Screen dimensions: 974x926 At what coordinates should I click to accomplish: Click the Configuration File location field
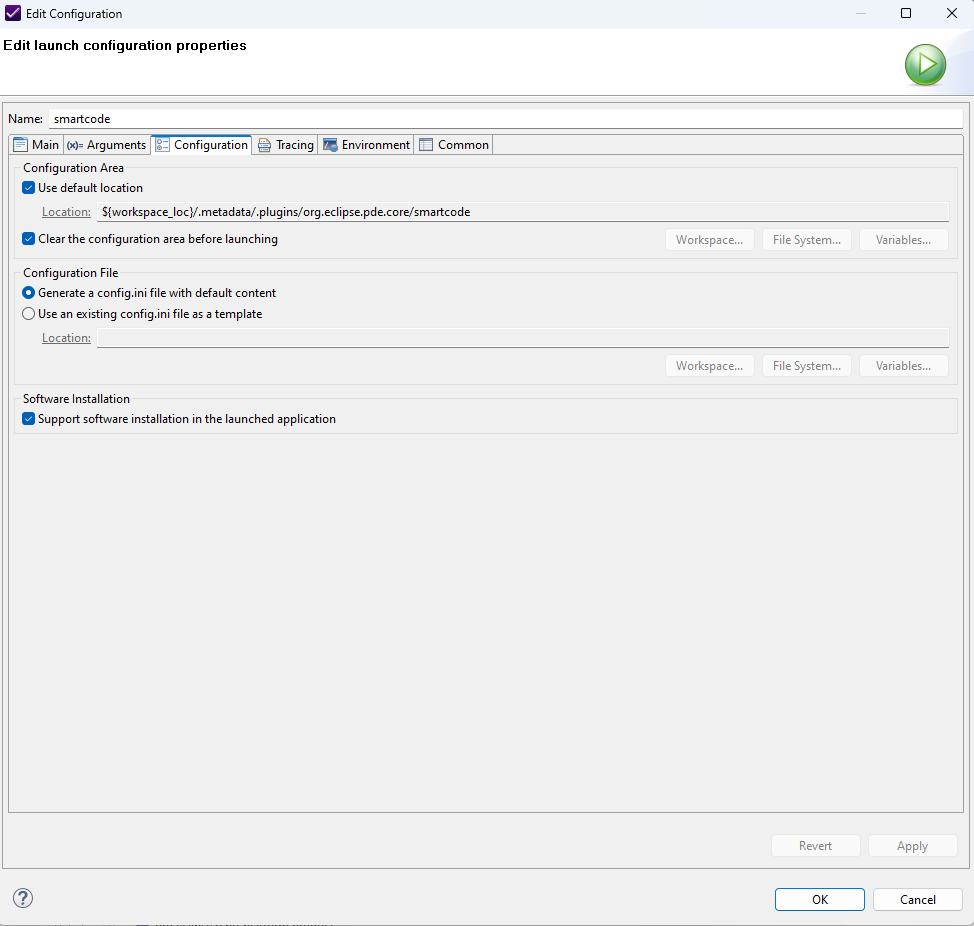tap(523, 338)
